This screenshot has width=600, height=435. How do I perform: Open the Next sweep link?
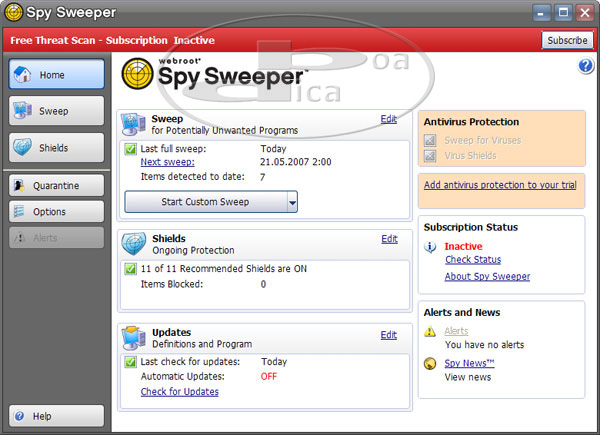pos(167,162)
